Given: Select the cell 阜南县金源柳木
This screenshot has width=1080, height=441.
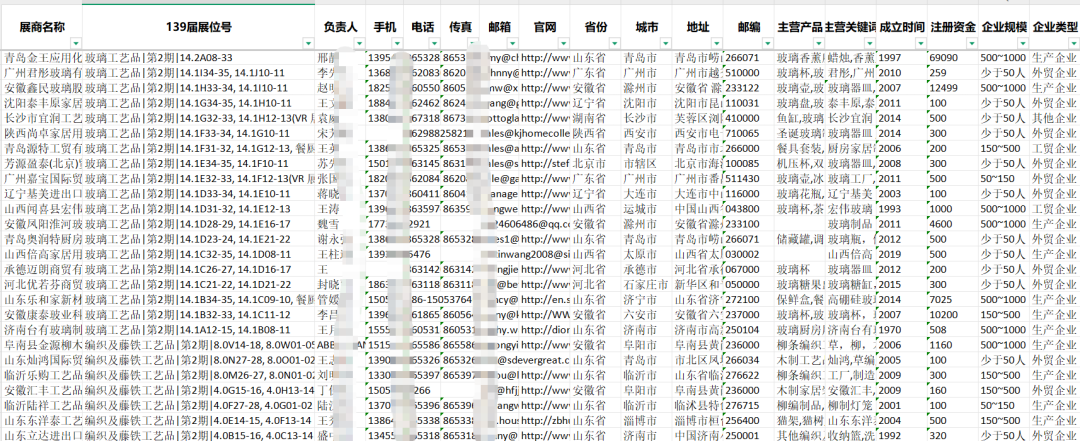Looking at the screenshot, I should point(41,344).
